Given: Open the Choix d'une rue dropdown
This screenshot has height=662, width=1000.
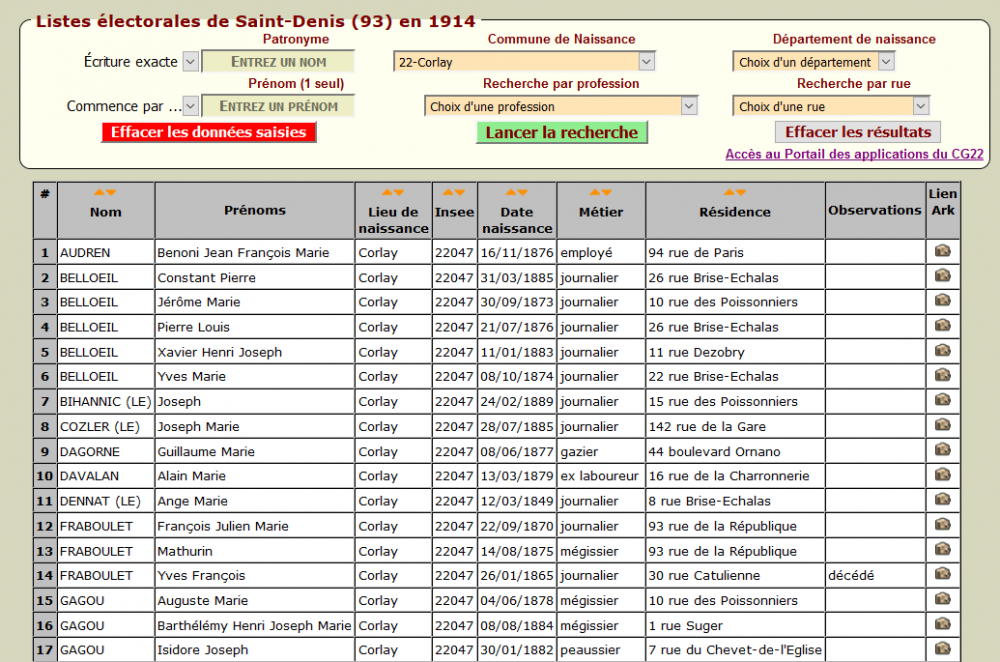Looking at the screenshot, I should tap(920, 106).
